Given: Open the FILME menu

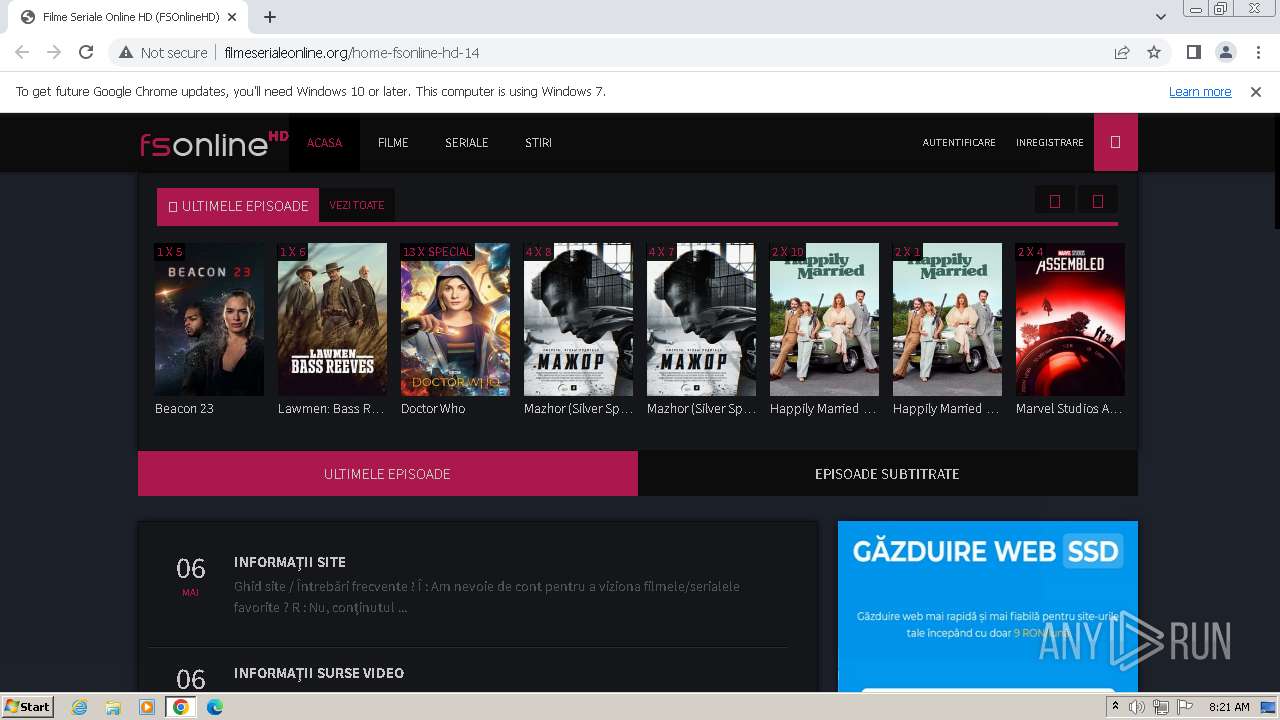Looking at the screenshot, I should 393,143.
